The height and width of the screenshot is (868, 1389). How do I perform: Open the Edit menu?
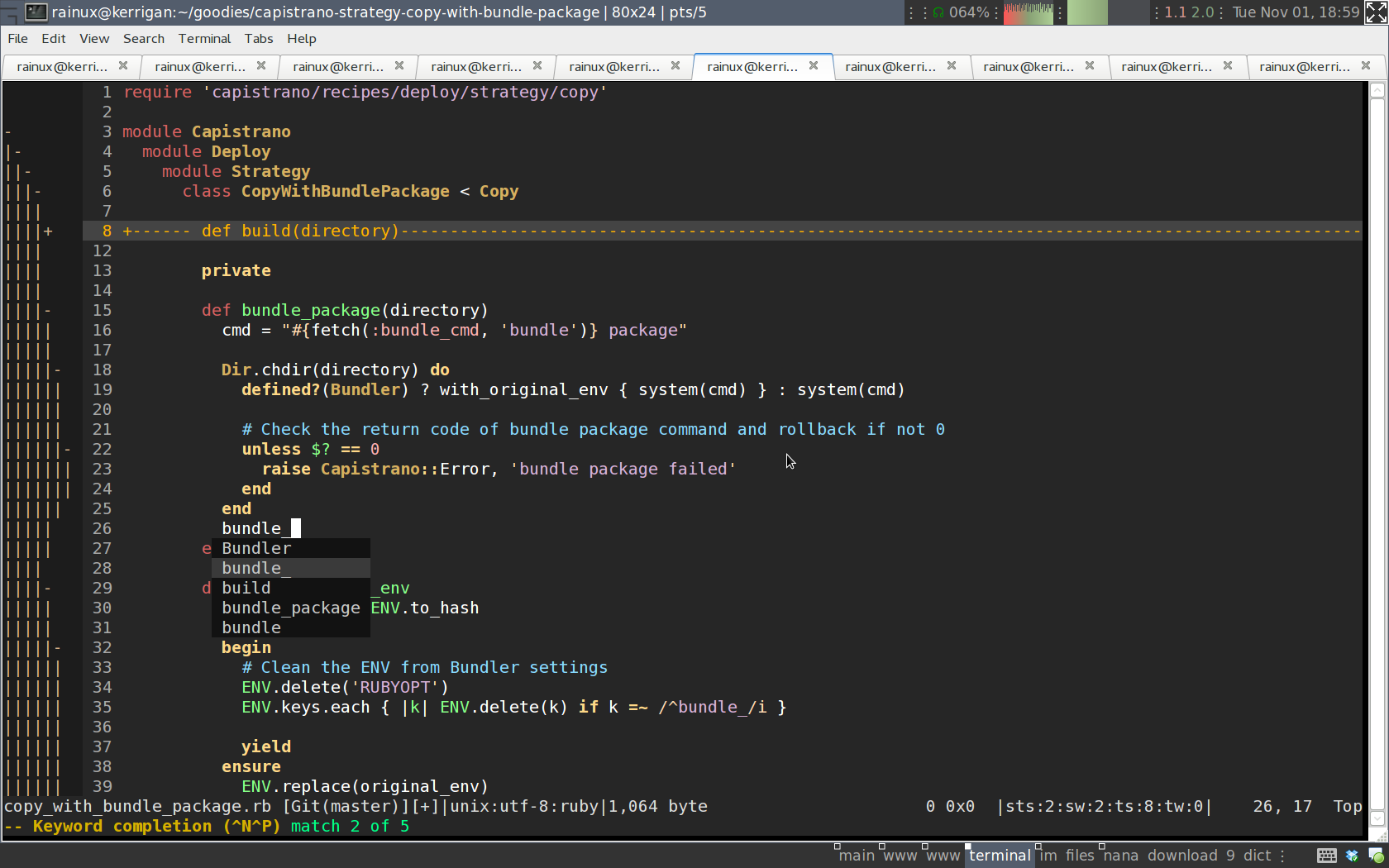click(54, 38)
